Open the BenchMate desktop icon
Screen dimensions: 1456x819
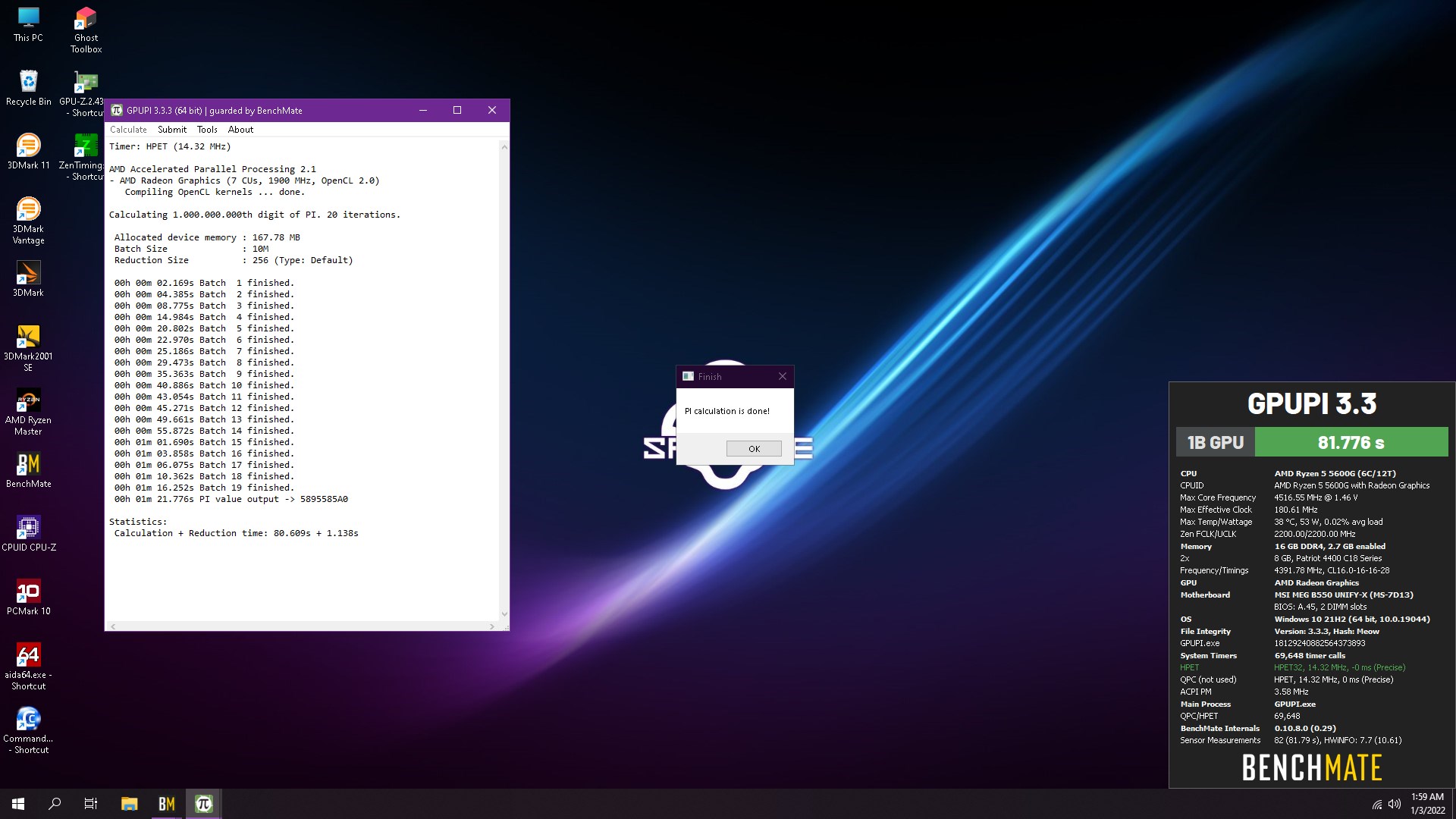[x=28, y=470]
